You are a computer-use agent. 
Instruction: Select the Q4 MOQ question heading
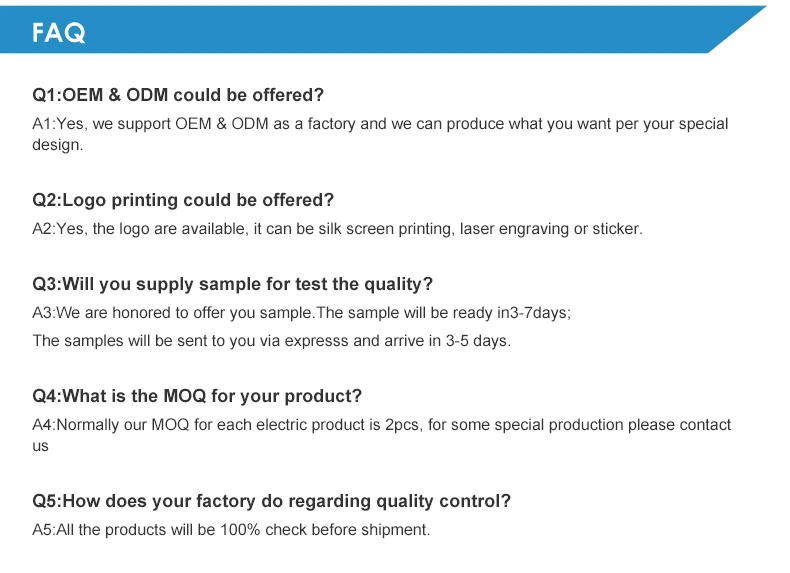pyautogui.click(x=197, y=396)
